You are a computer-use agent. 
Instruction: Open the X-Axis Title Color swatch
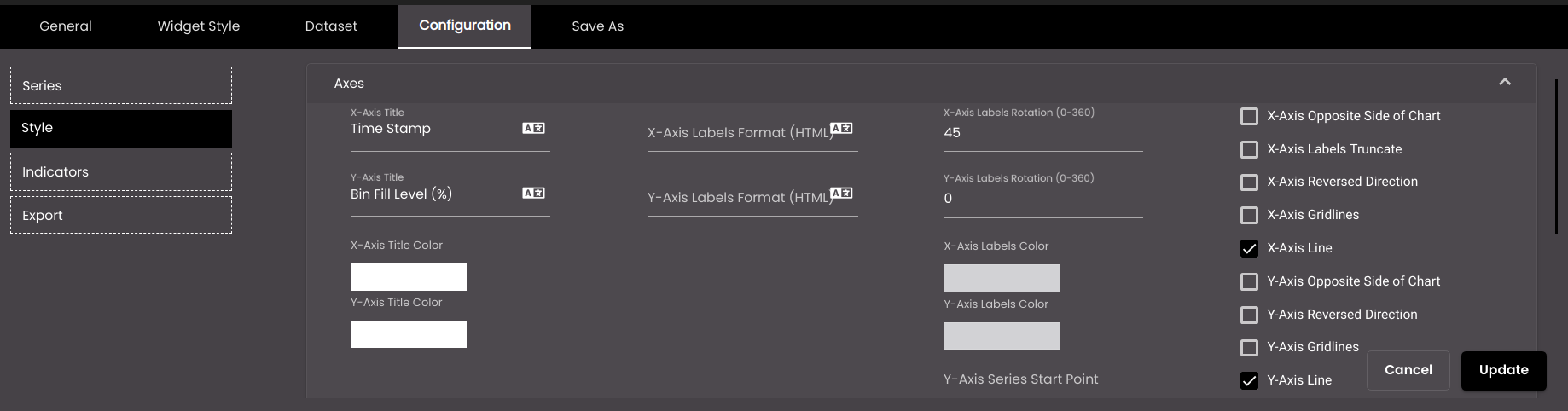pyautogui.click(x=409, y=277)
